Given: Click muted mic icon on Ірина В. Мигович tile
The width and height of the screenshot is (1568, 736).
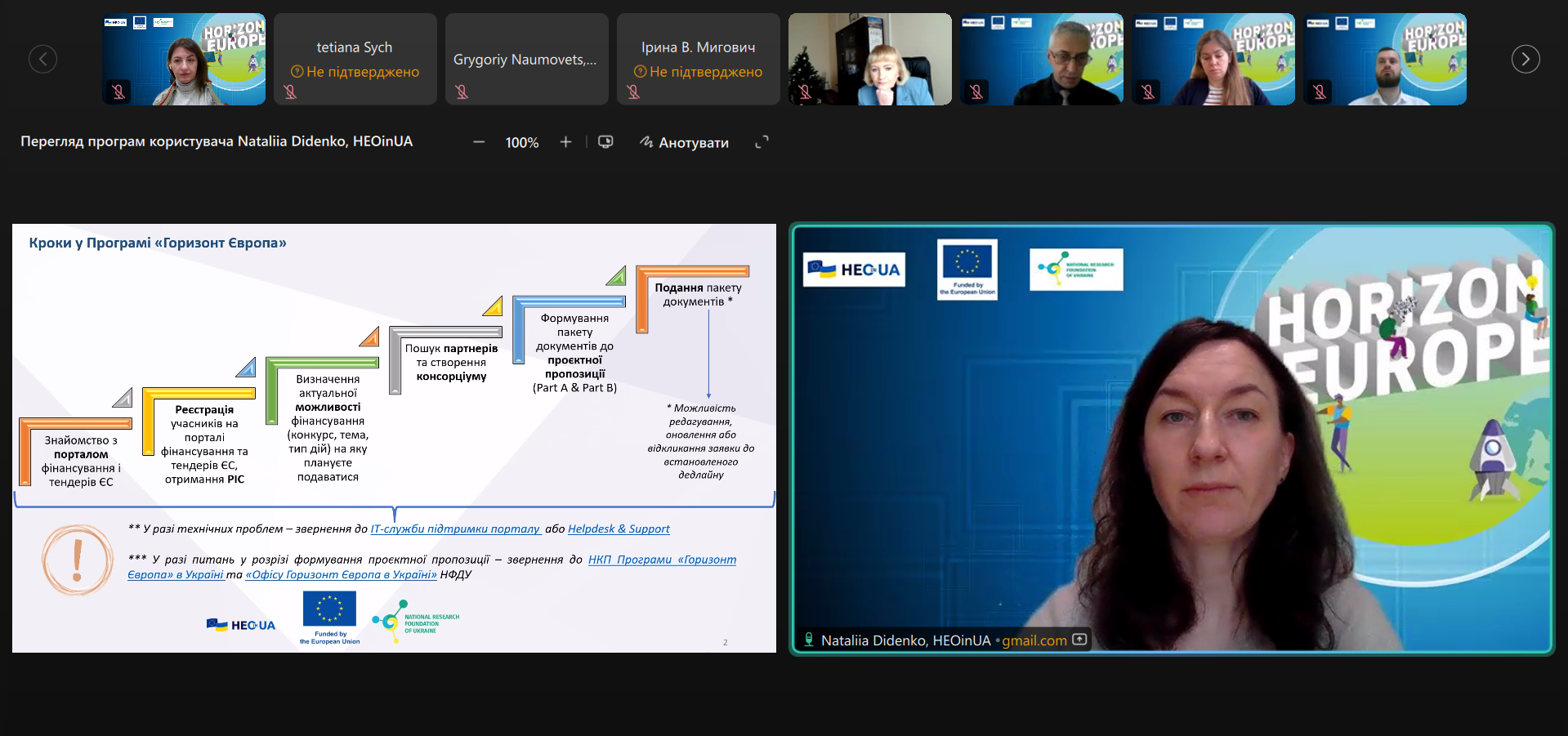Looking at the screenshot, I should pos(633,92).
